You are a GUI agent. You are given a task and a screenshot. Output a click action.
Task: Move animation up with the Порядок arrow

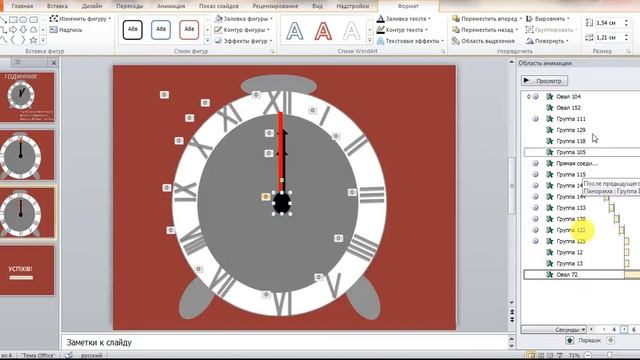569,340
